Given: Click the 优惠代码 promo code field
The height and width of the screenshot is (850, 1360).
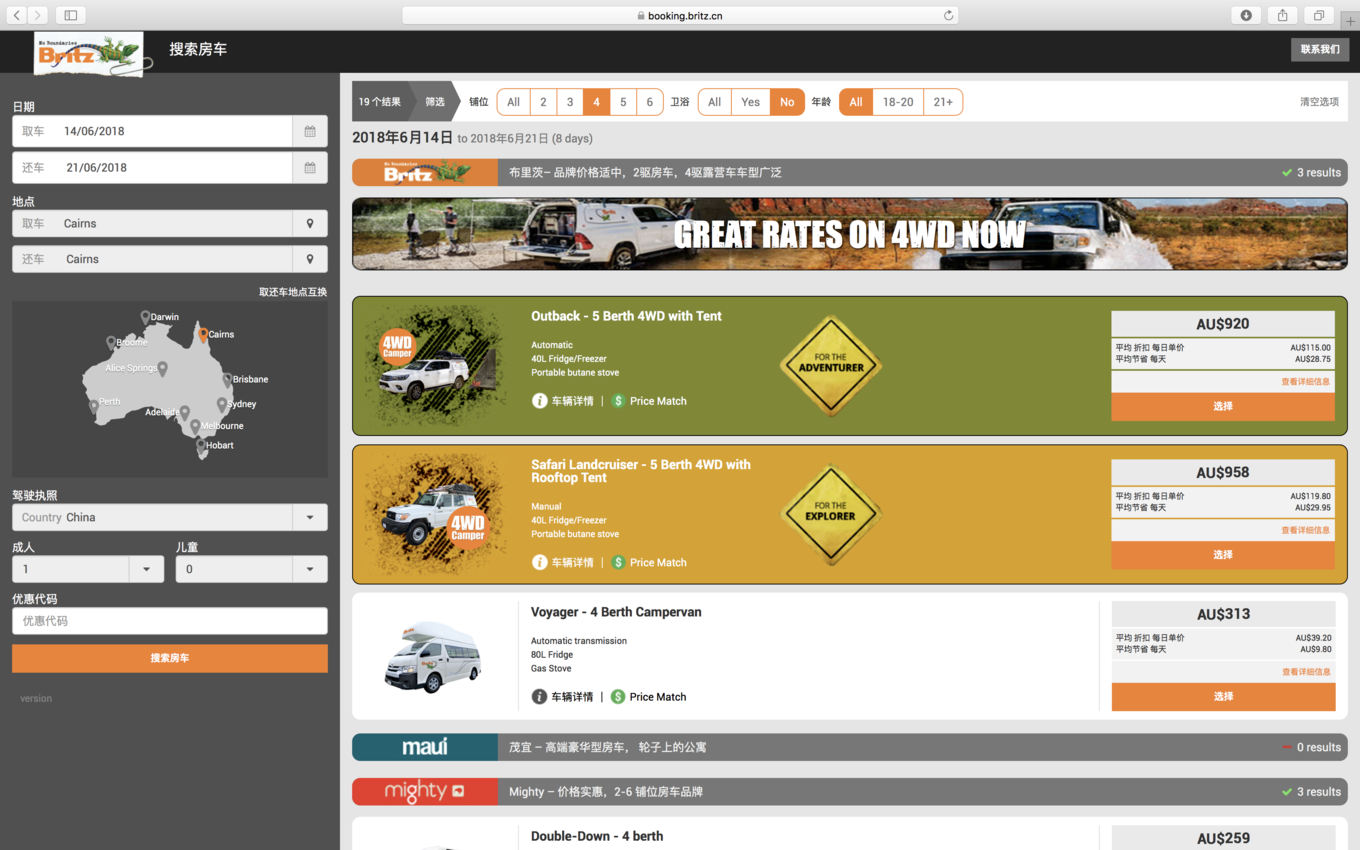Looking at the screenshot, I should point(170,621).
